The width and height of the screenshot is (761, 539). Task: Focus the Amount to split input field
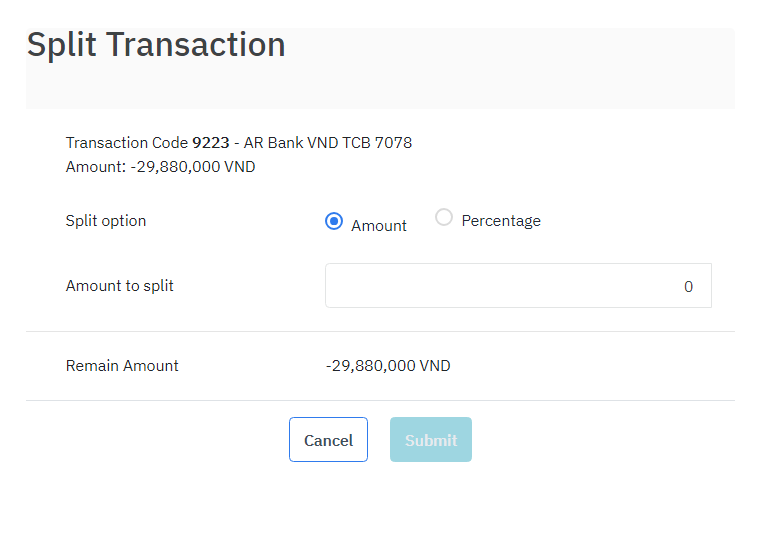518,286
